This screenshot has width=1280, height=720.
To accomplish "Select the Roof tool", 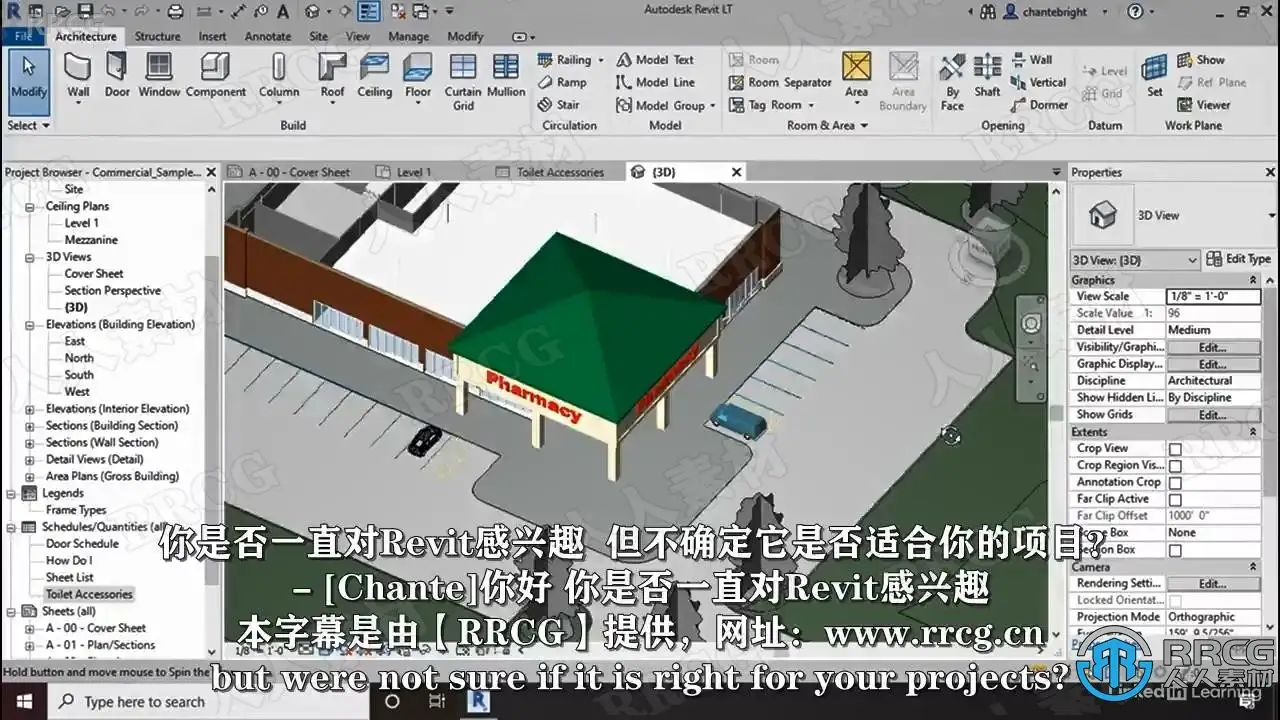I will pyautogui.click(x=333, y=77).
